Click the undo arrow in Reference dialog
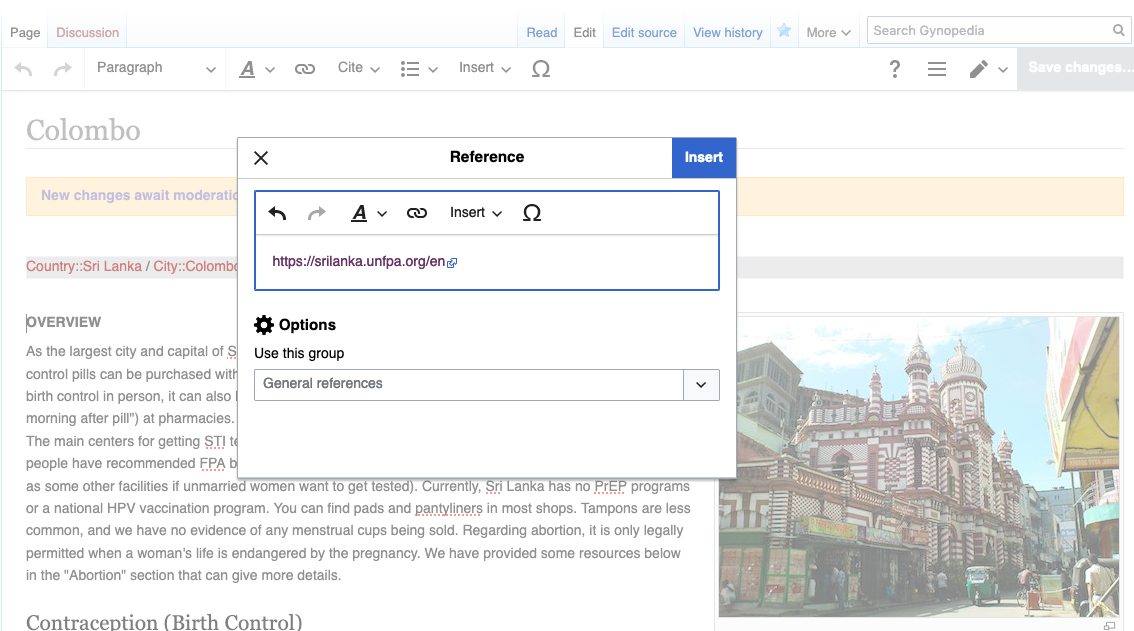 pos(278,213)
